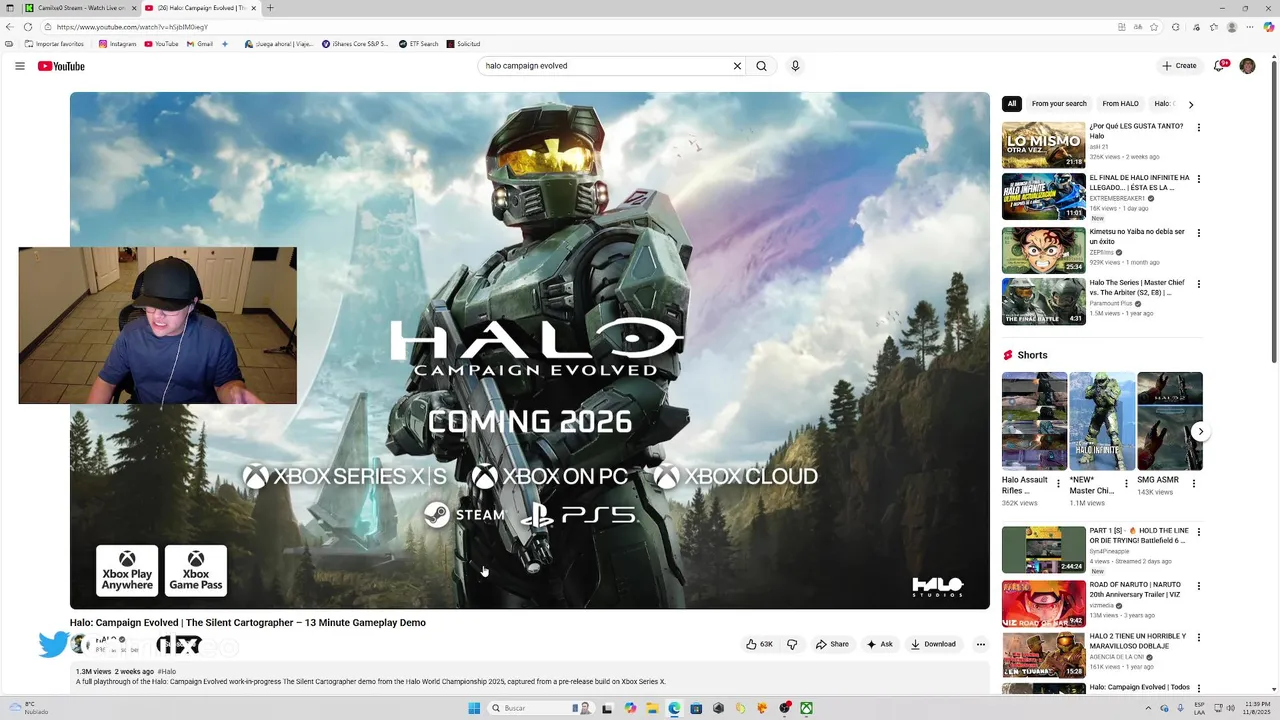1280x720 pixels.
Task: Click the magnifier search button
Action: [761, 66]
